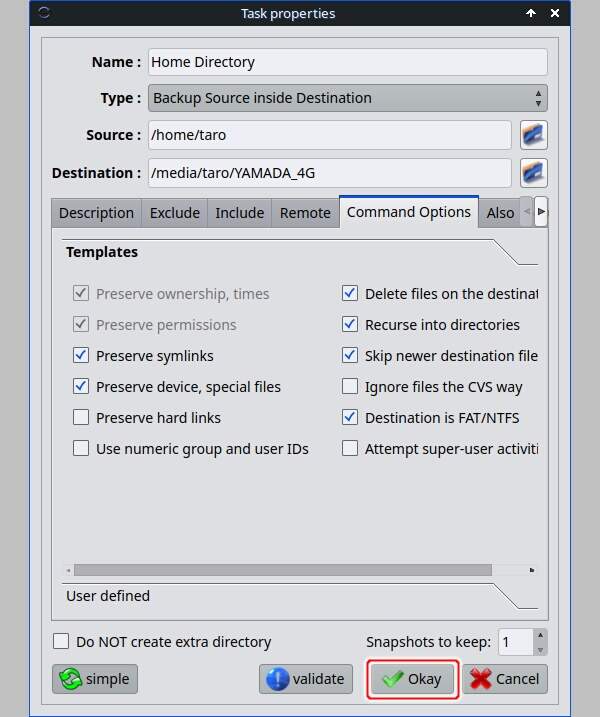Click the keep-above arrow in title bar
This screenshot has height=717, width=600.
tap(531, 14)
